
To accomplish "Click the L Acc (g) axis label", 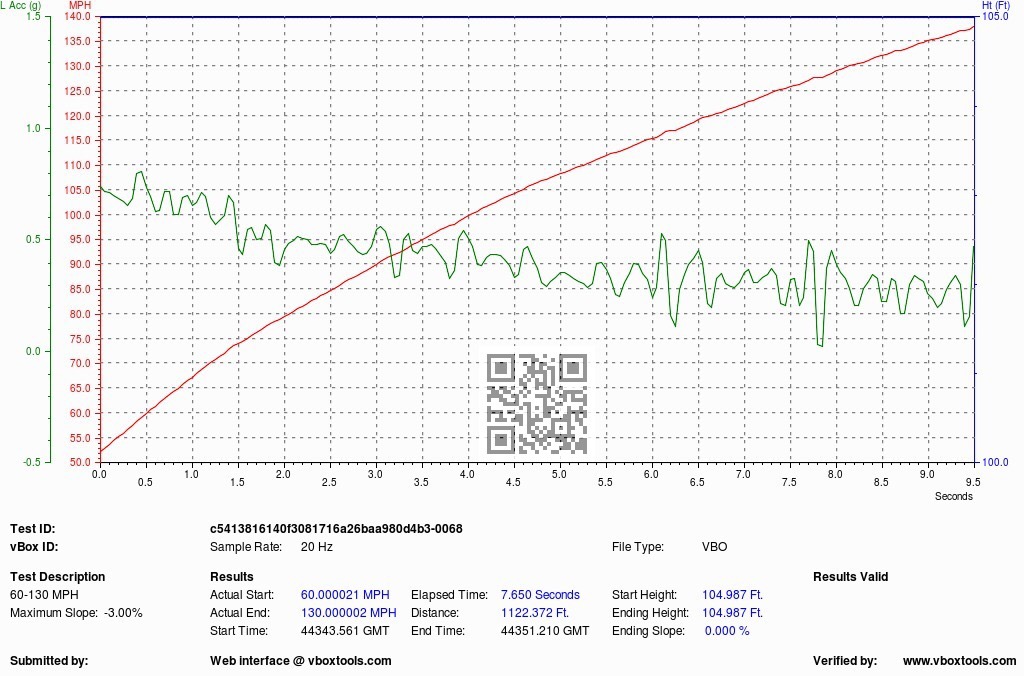I will [21, 6].
